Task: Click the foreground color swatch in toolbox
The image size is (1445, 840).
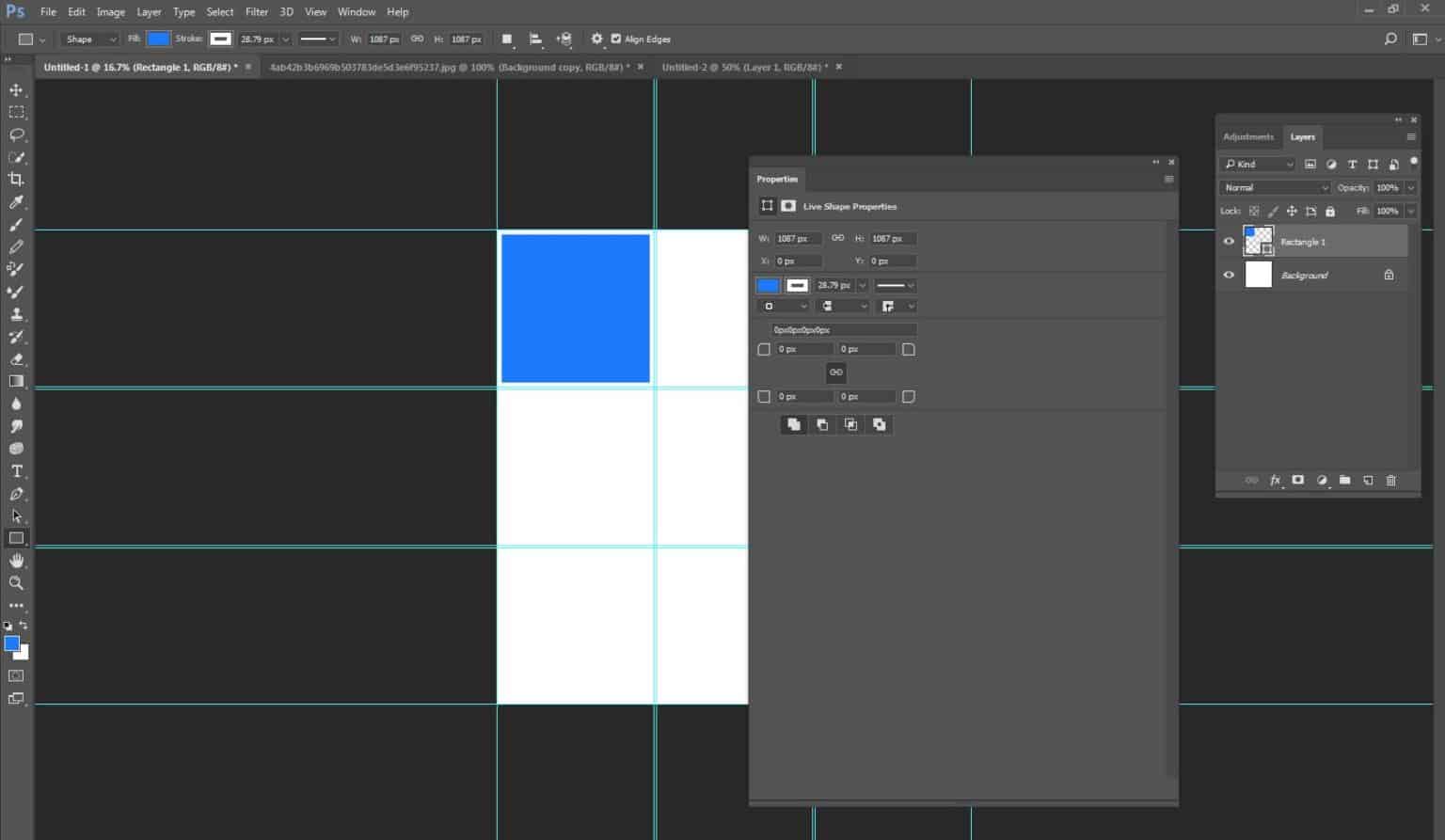Action: click(11, 643)
